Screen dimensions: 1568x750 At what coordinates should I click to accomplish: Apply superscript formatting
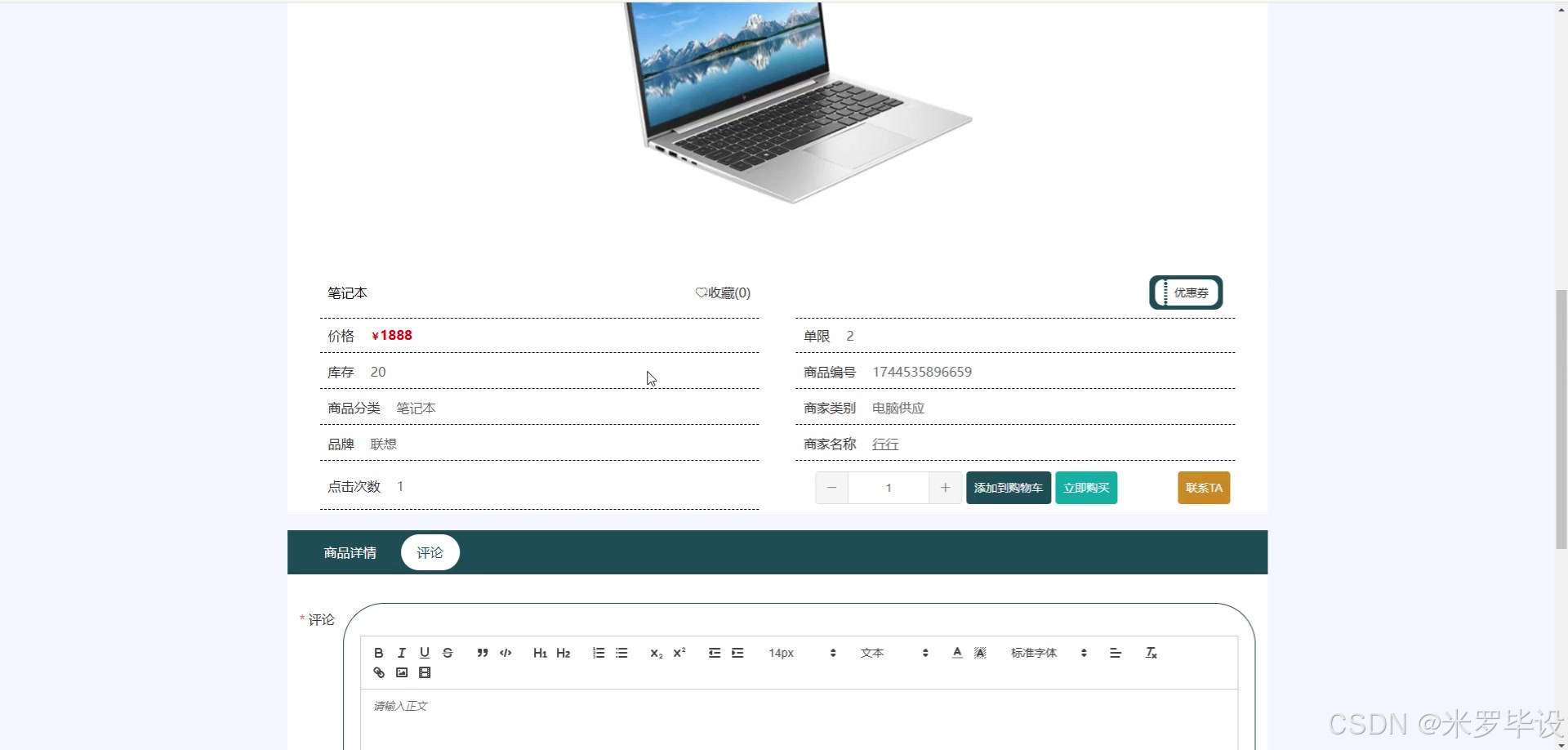[679, 653]
